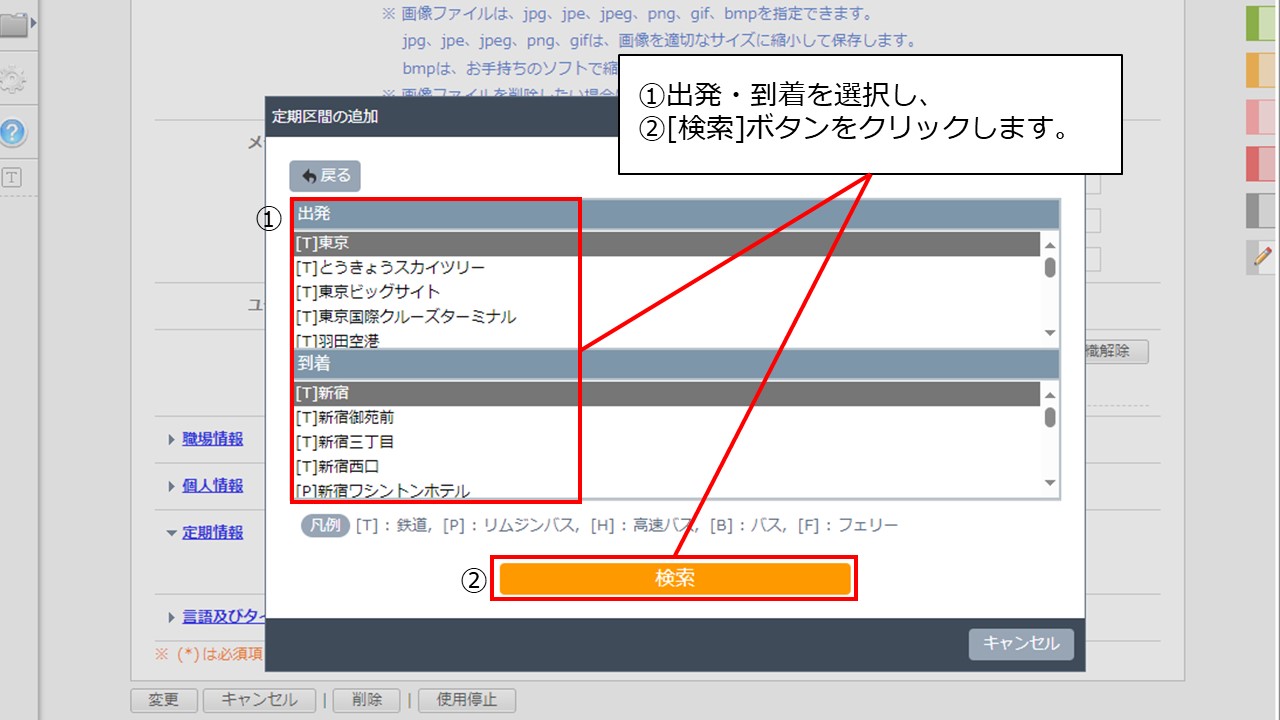Click the orange 検索 search button
This screenshot has width=1280, height=720.
[674, 578]
